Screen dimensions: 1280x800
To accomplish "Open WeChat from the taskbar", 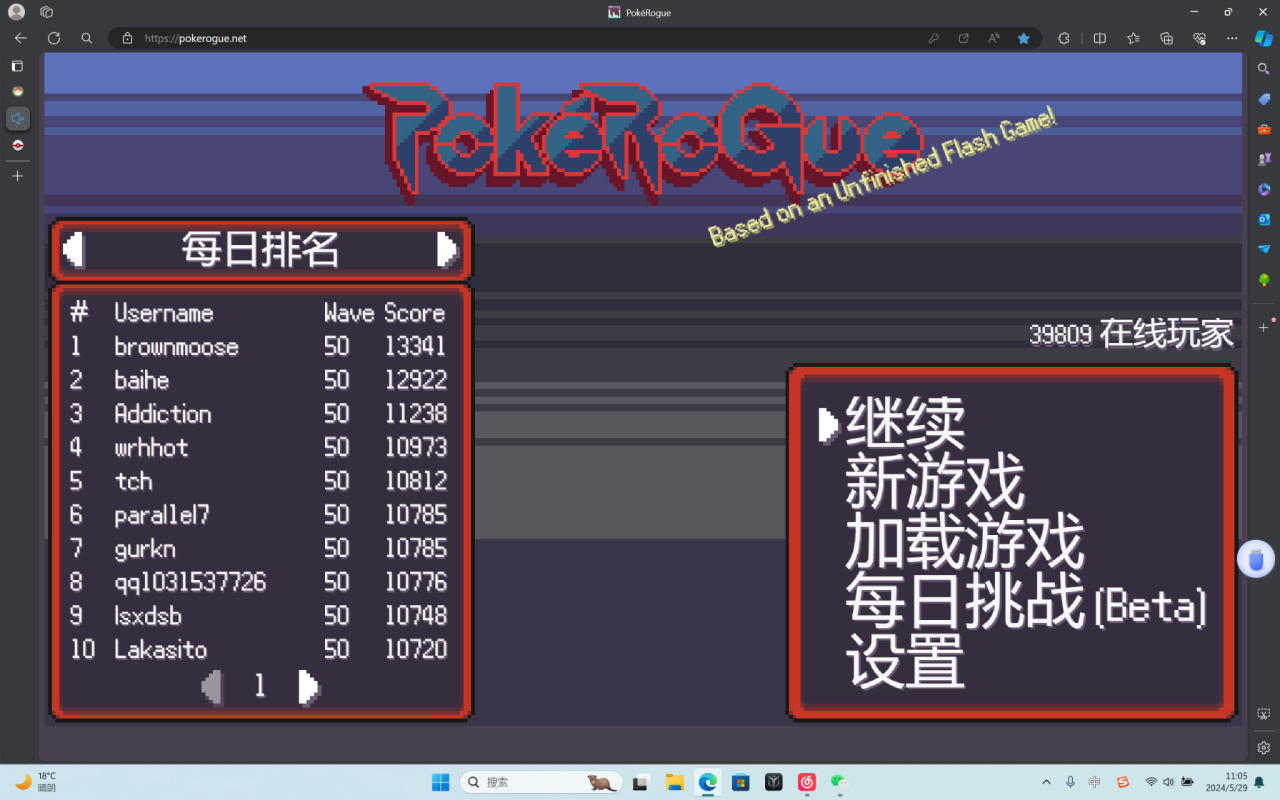I will [x=839, y=782].
